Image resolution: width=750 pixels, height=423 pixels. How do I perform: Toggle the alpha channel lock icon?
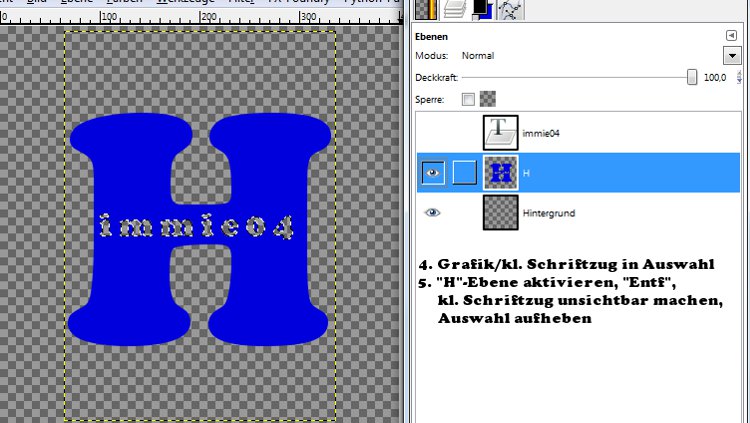[487, 99]
